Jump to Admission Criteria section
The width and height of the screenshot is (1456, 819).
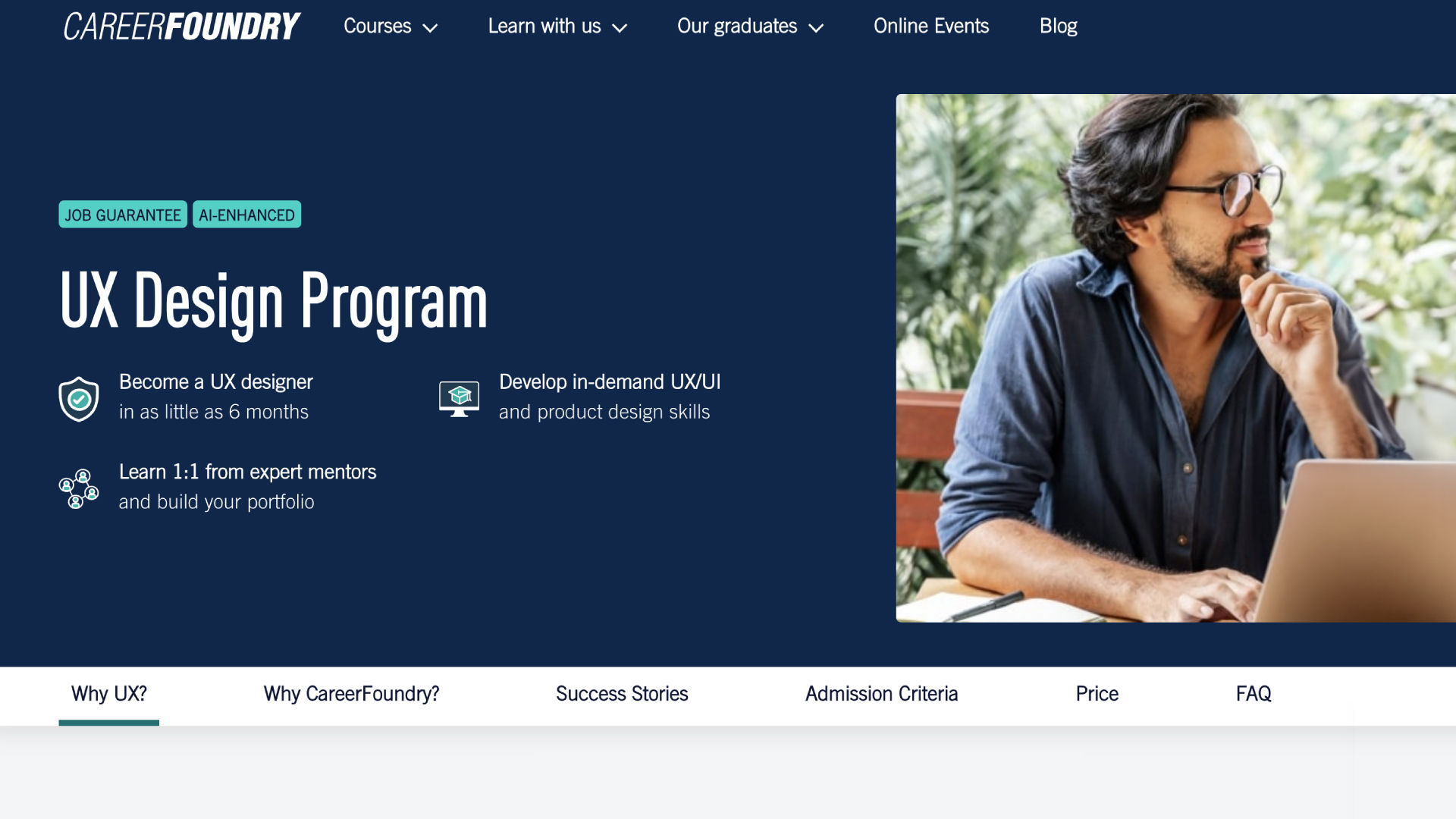click(x=881, y=694)
